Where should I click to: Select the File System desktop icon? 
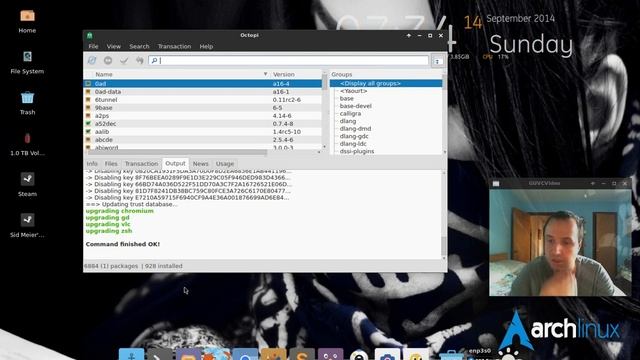(x=27, y=62)
